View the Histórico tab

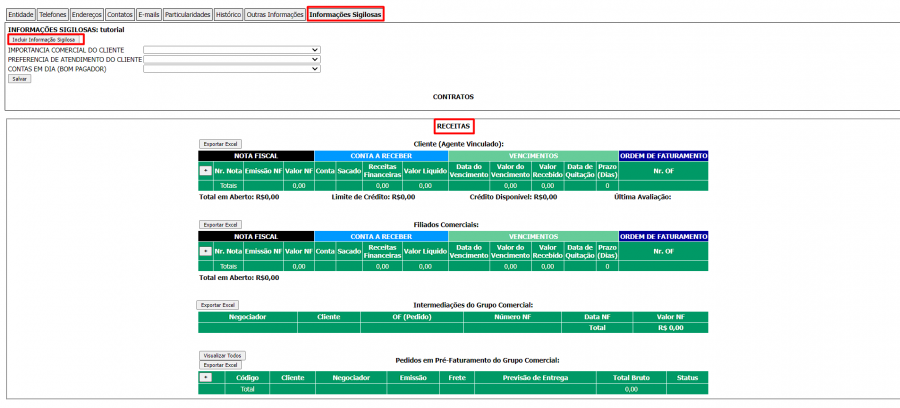228,15
